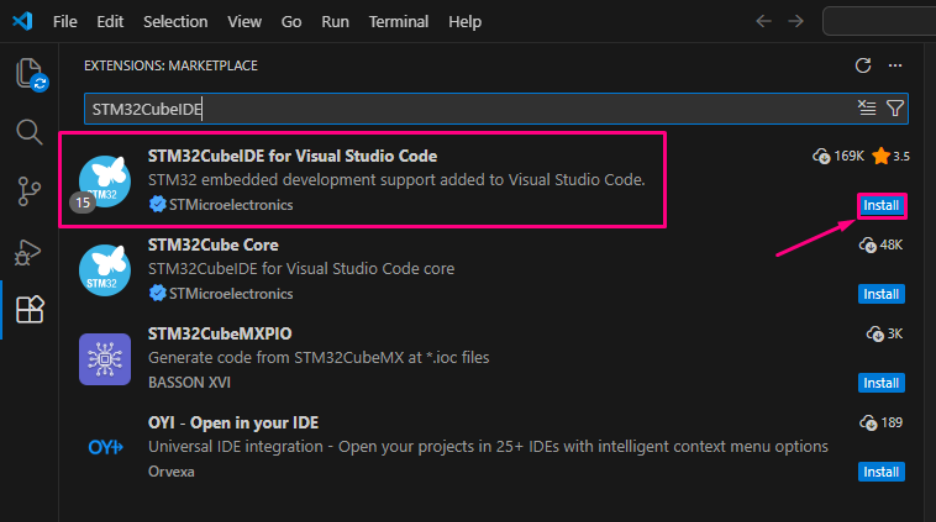Navigate forward with the right arrow
Viewport: 936px width, 522px height.
[796, 21]
